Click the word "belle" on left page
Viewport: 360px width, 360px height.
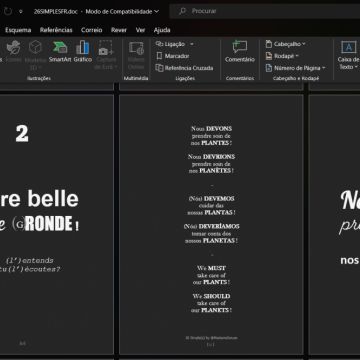[x=54, y=199]
